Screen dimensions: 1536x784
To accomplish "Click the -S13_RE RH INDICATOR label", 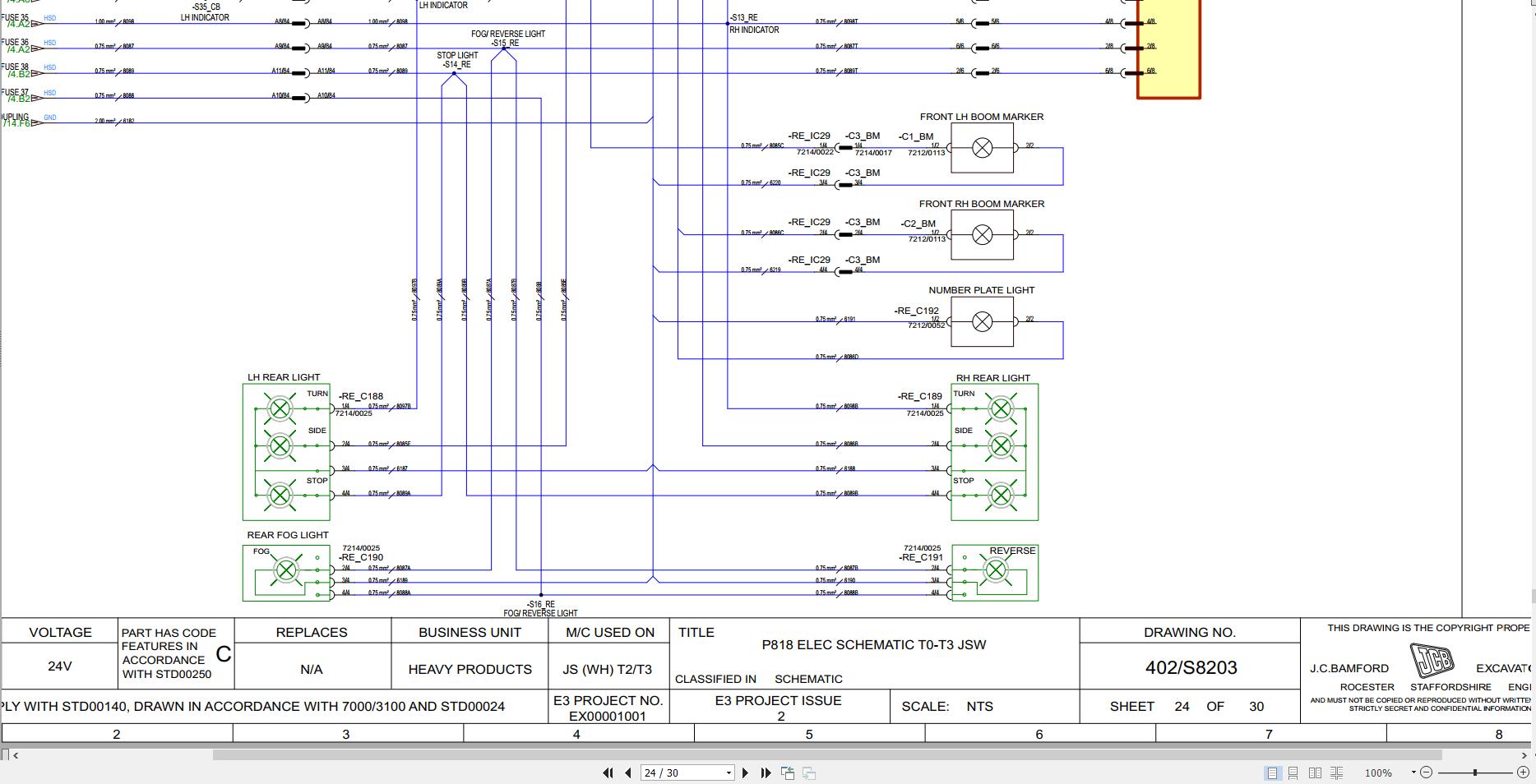I will pyautogui.click(x=754, y=24).
